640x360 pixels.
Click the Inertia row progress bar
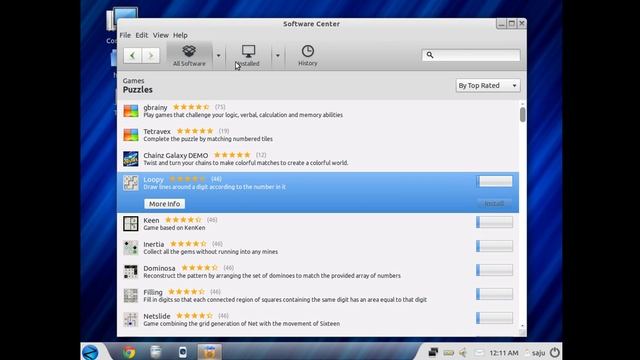pyautogui.click(x=494, y=246)
